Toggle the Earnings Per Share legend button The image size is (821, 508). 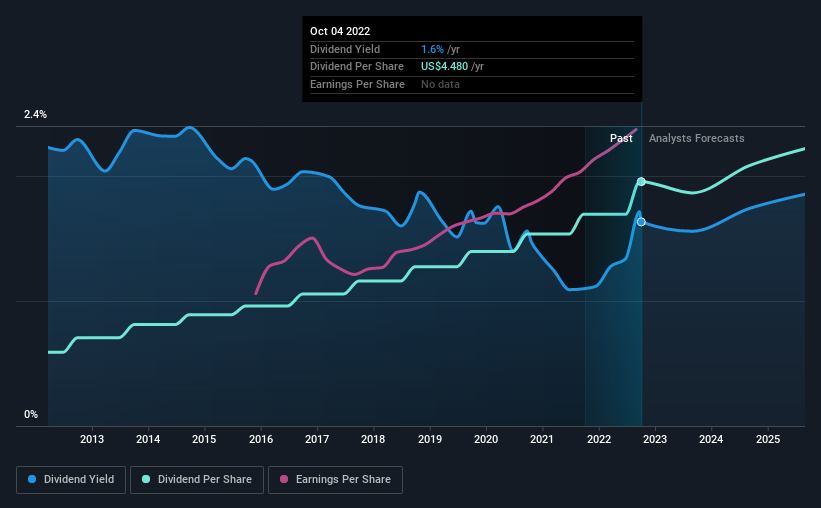[336, 480]
